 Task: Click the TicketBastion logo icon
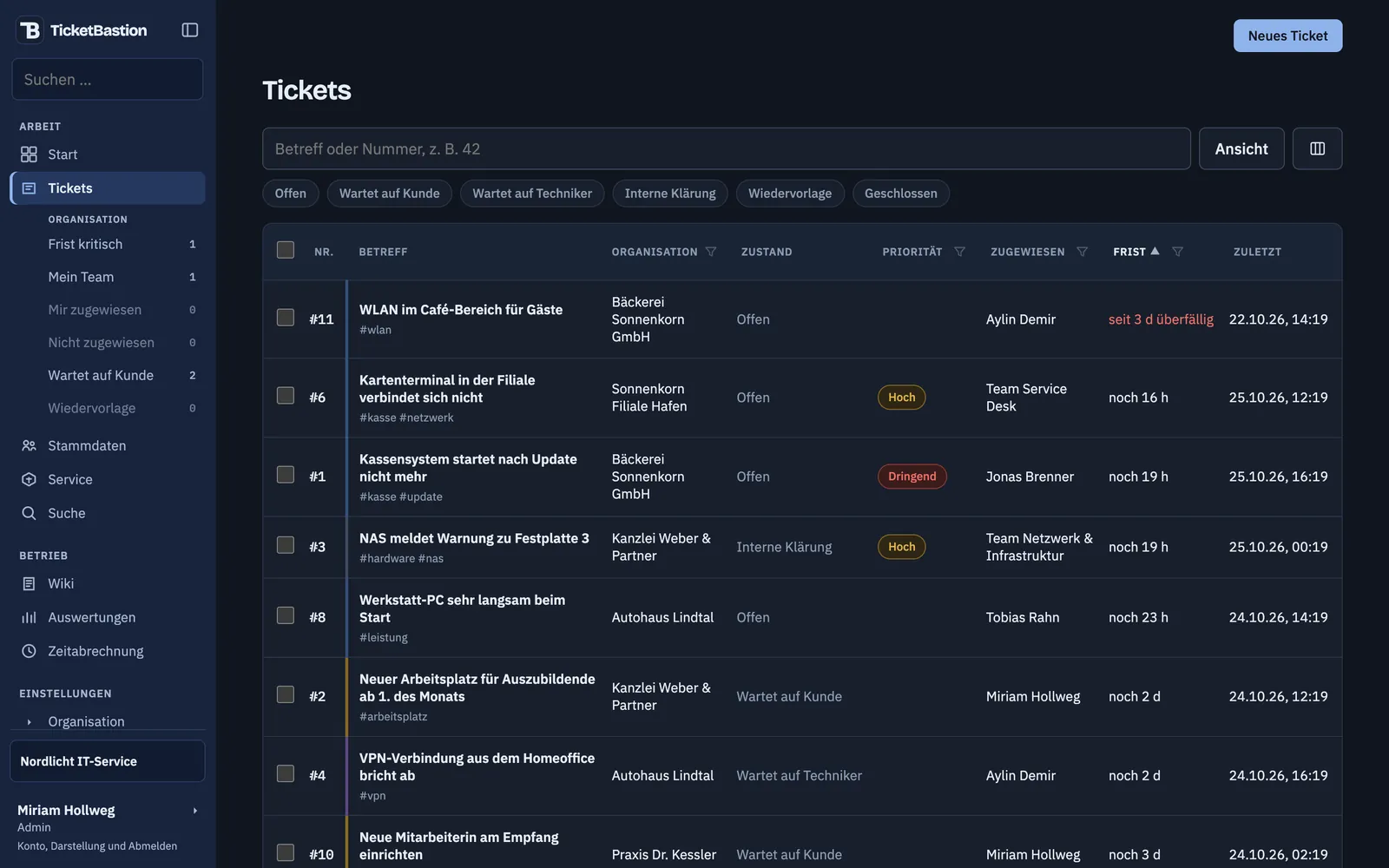(30, 30)
